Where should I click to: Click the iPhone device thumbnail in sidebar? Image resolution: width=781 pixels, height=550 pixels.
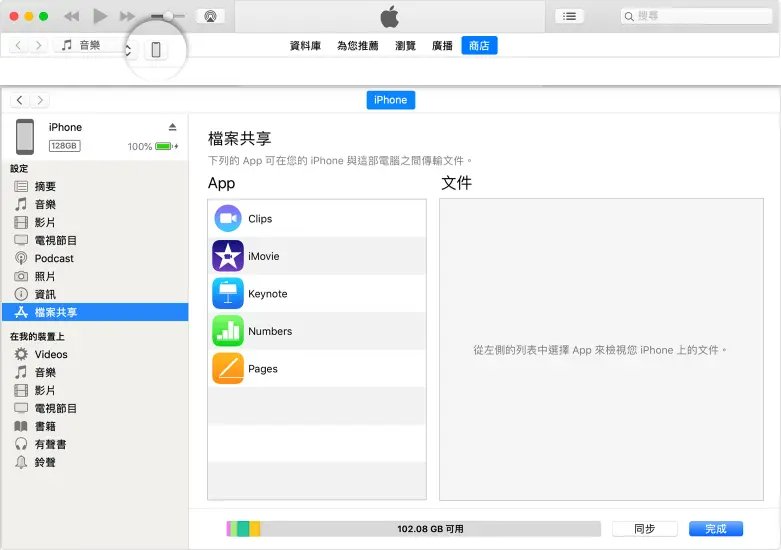coord(25,137)
